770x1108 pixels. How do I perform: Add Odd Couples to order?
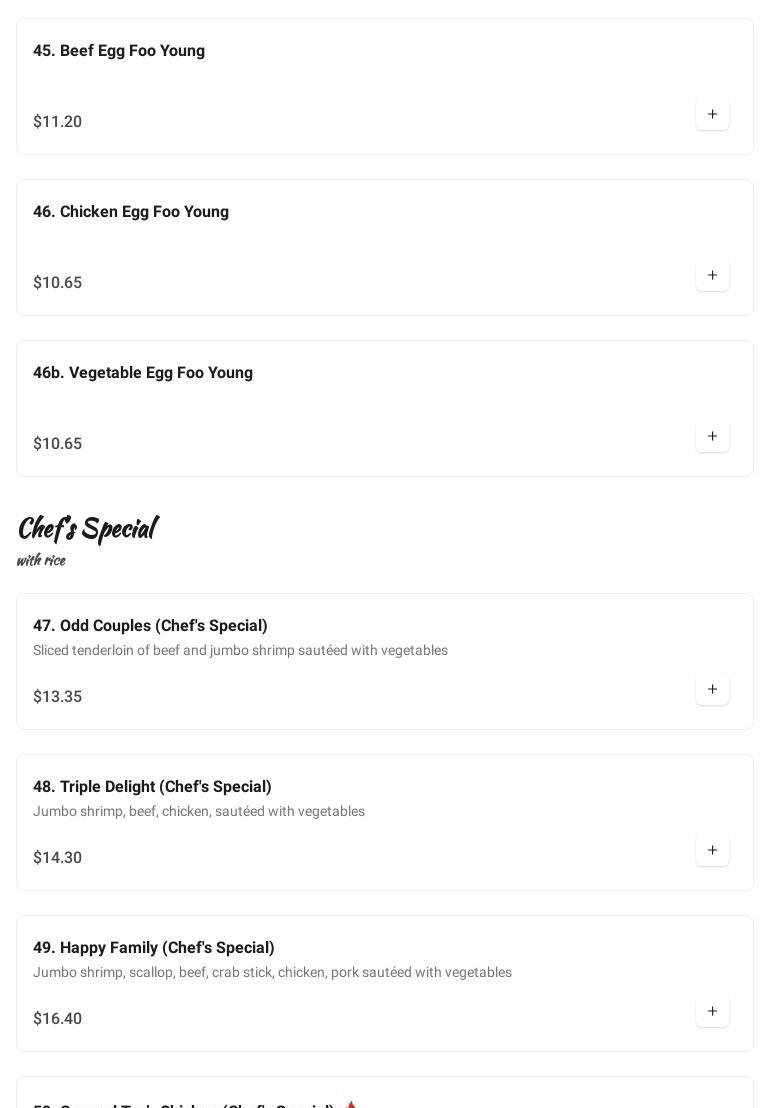tap(712, 690)
